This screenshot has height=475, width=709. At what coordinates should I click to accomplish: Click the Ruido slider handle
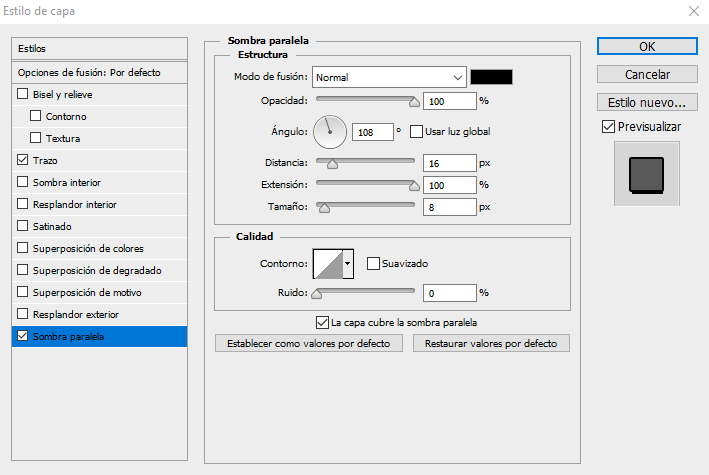point(317,294)
